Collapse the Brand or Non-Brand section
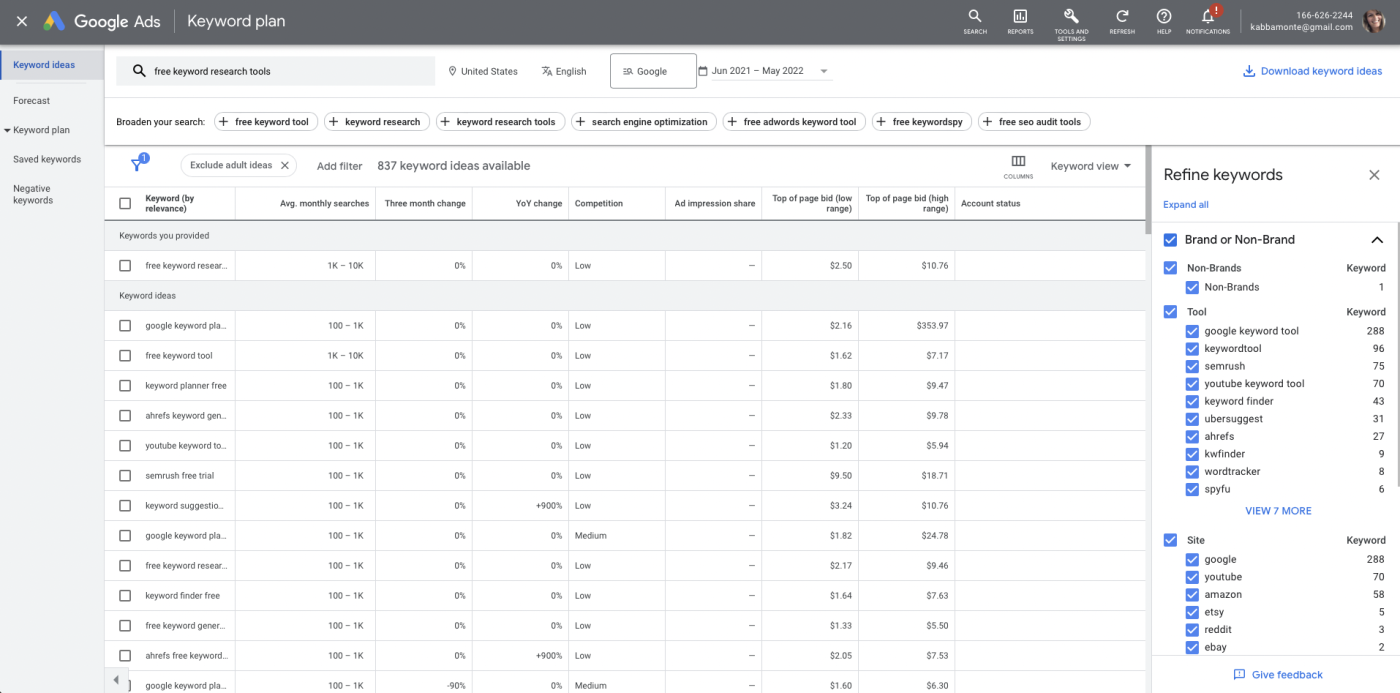The image size is (1400, 693). [1376, 240]
